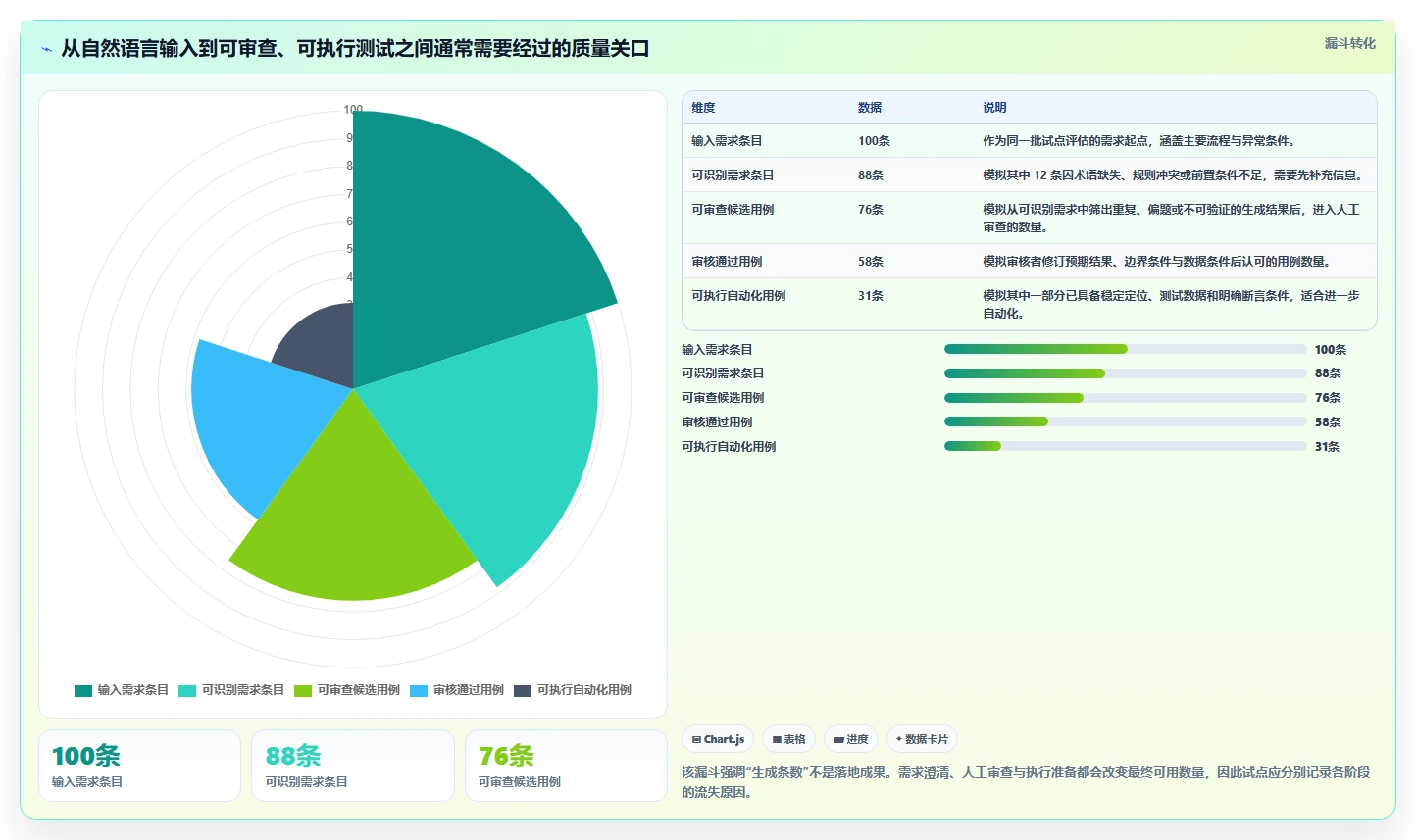Click the 31条 value in the table
Viewport: 1416px width, 840px height.
point(871,296)
